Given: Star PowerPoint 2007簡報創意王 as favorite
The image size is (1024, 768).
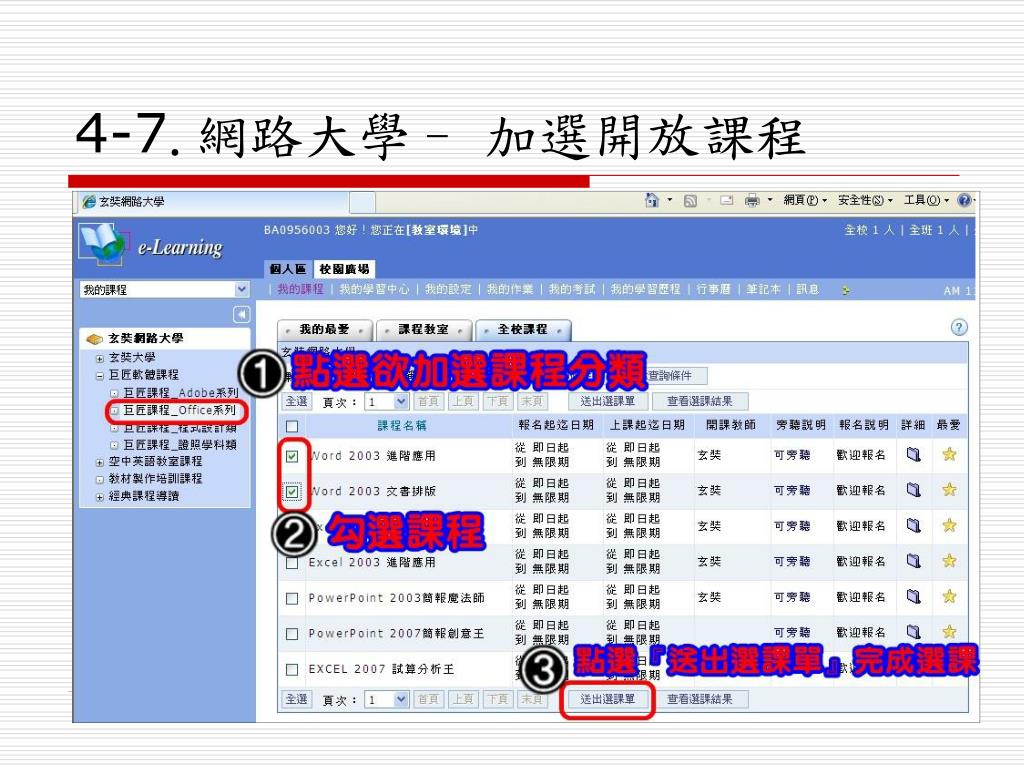Looking at the screenshot, I should (x=950, y=632).
